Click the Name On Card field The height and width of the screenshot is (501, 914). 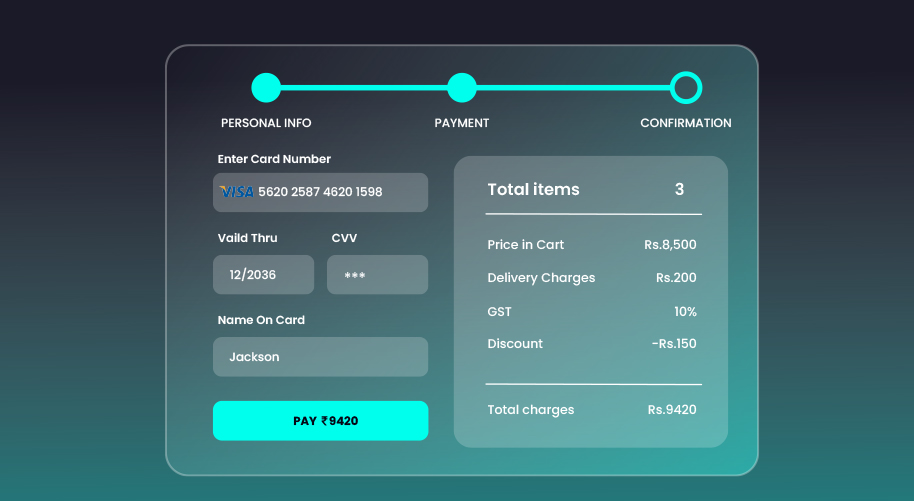click(320, 357)
